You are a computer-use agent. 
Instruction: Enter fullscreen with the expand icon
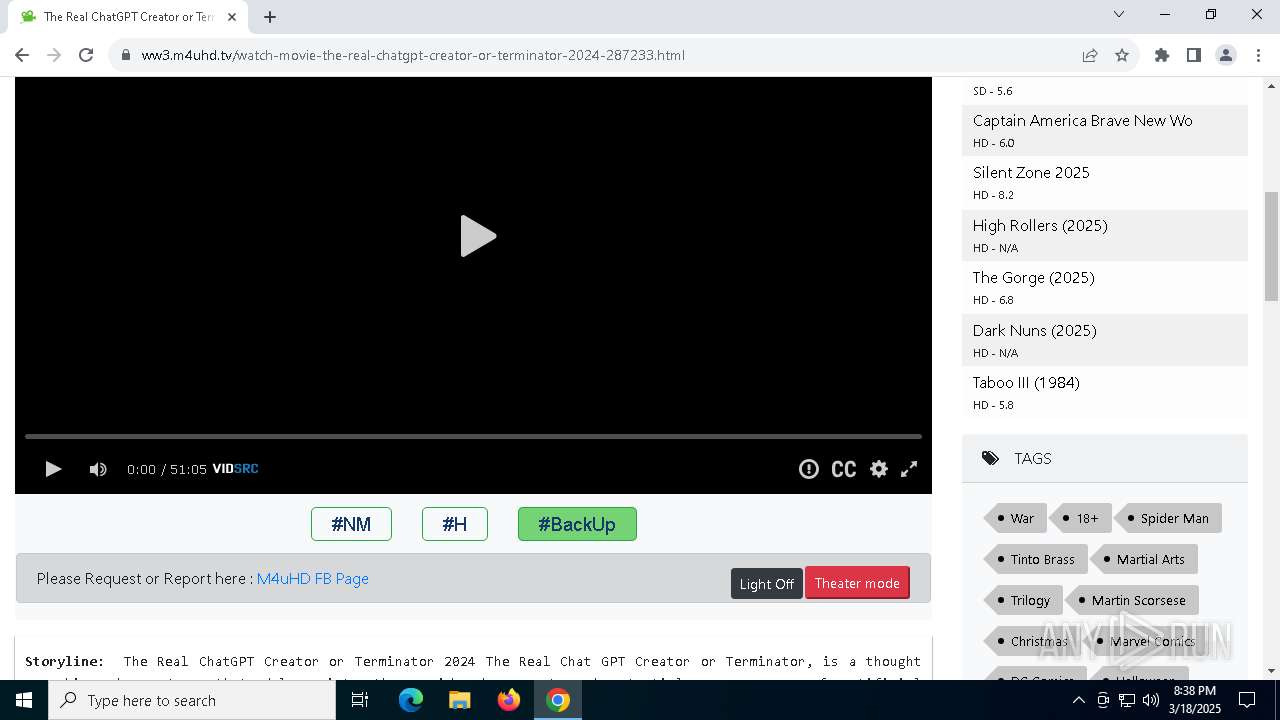point(909,469)
